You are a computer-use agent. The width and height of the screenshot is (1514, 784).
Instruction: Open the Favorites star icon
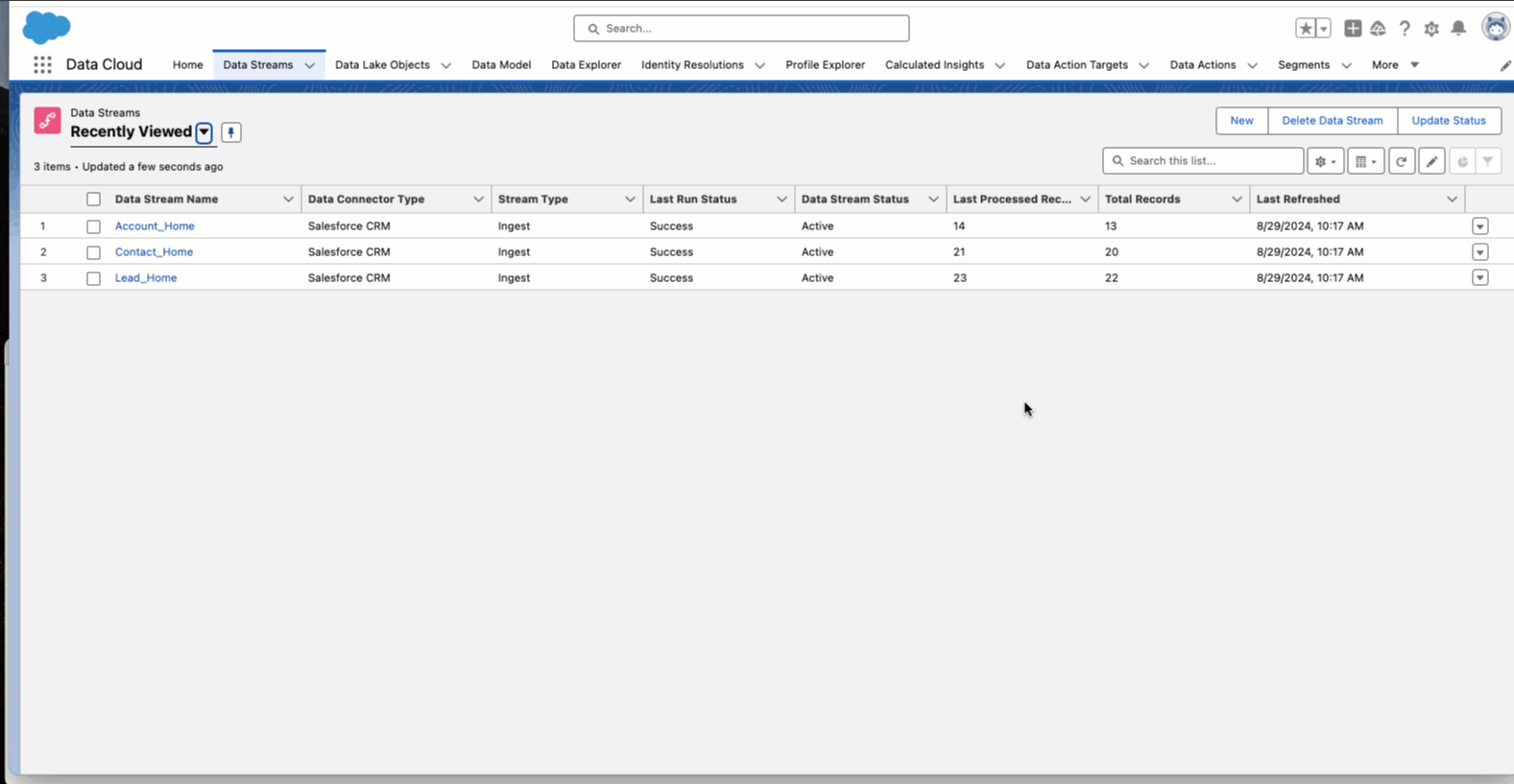1306,29
